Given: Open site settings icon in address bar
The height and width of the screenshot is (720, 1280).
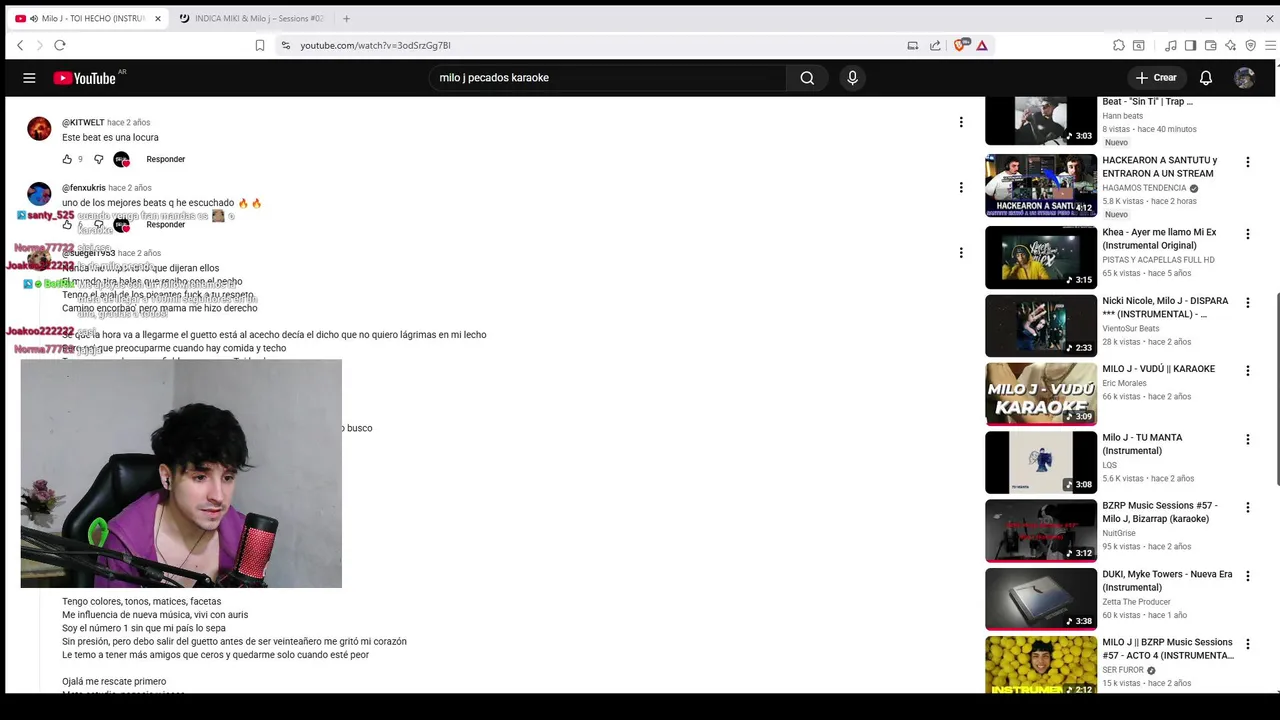Looking at the screenshot, I should coord(286,45).
